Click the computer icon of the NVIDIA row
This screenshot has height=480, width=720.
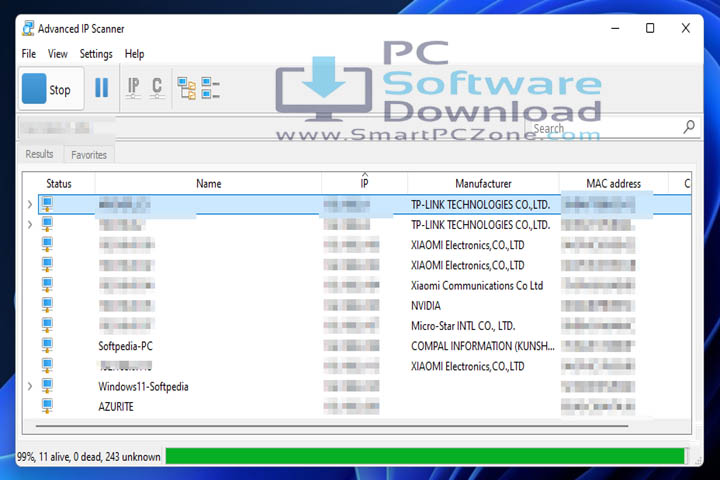pyautogui.click(x=47, y=305)
